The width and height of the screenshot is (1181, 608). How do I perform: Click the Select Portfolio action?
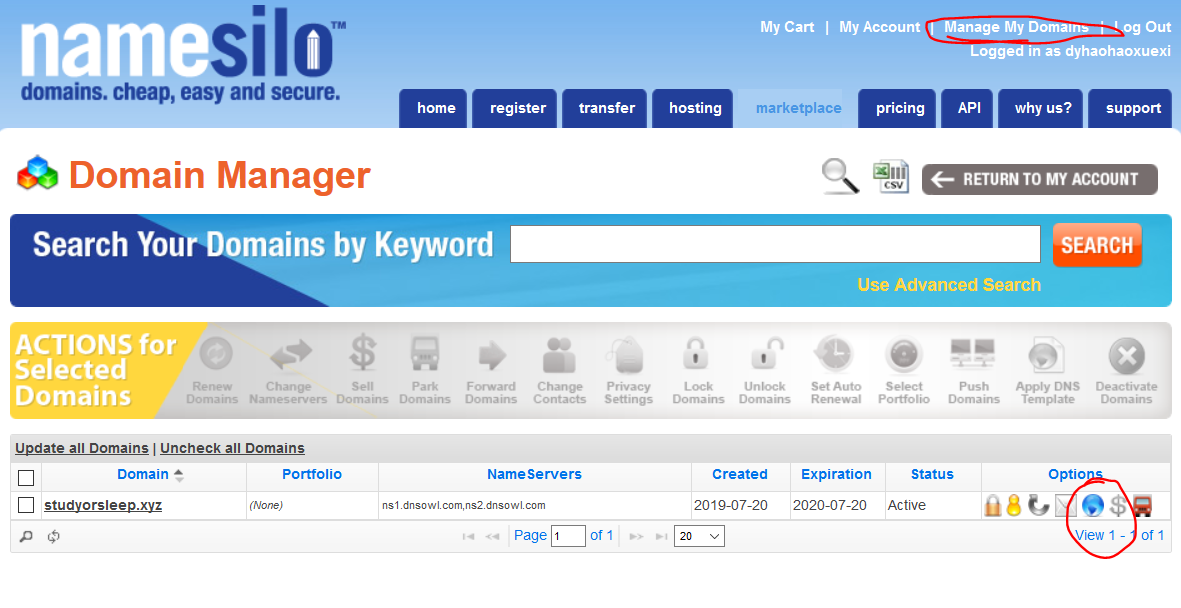pyautogui.click(x=904, y=371)
